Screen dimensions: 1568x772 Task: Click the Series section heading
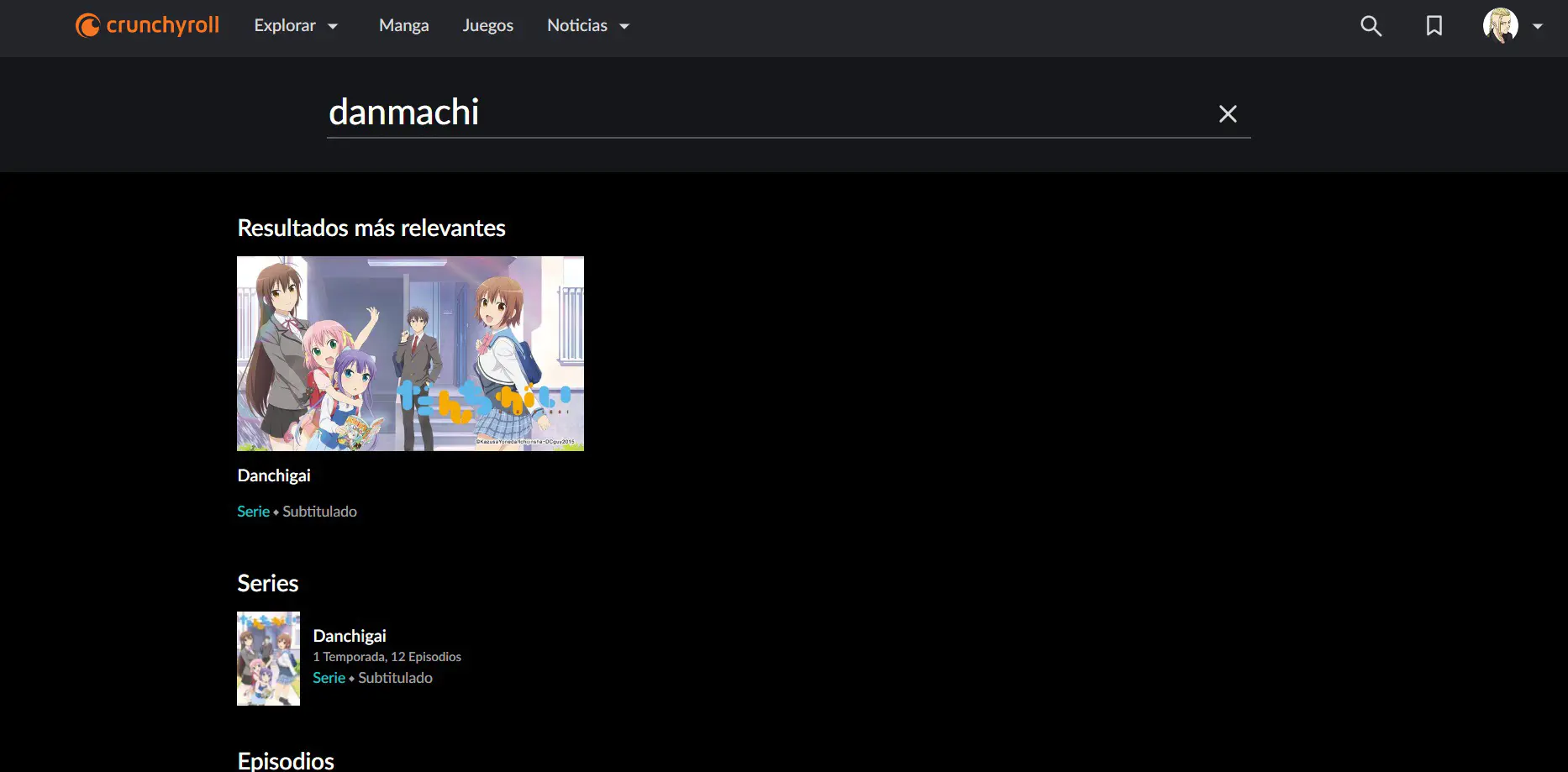pos(268,583)
